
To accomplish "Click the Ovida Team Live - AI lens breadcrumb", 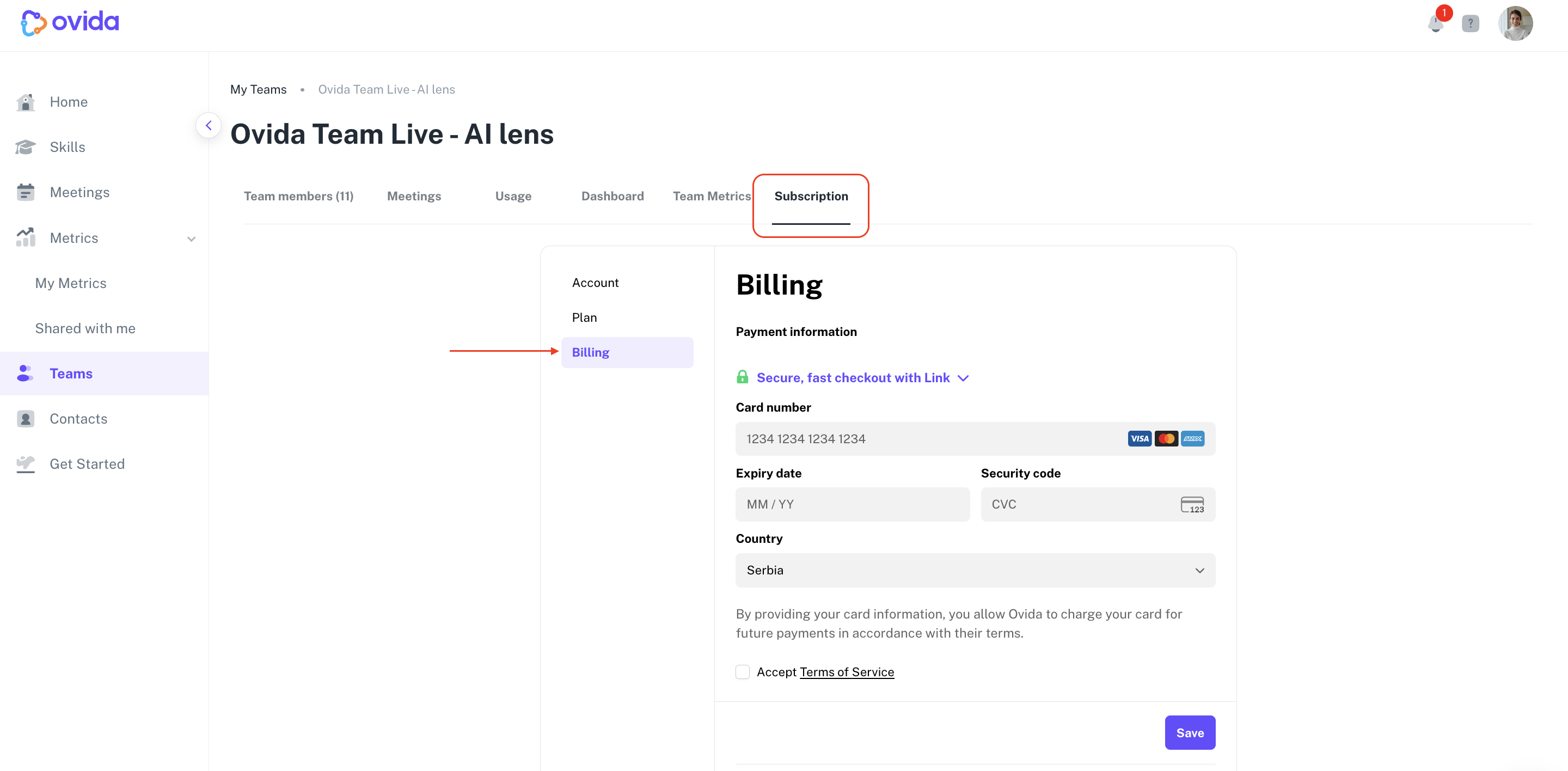I will pyautogui.click(x=387, y=89).
